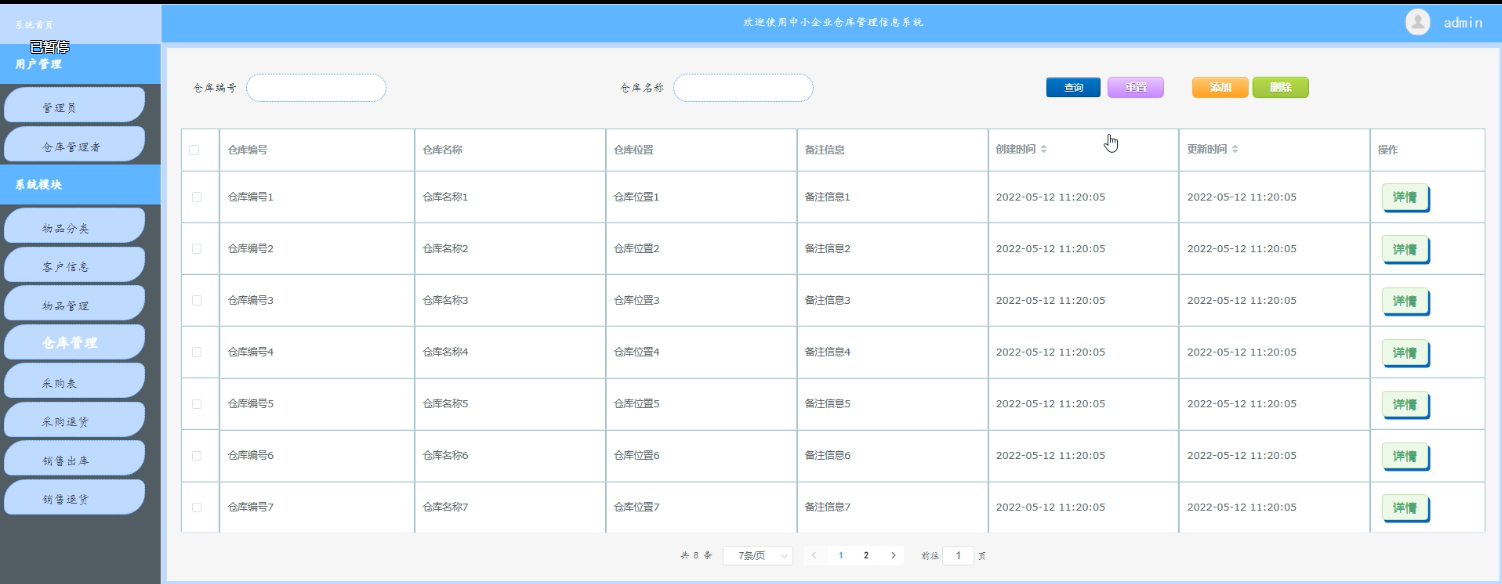This screenshot has width=1502, height=584.
Task: Click the blue 查询 search button
Action: pos(1073,88)
